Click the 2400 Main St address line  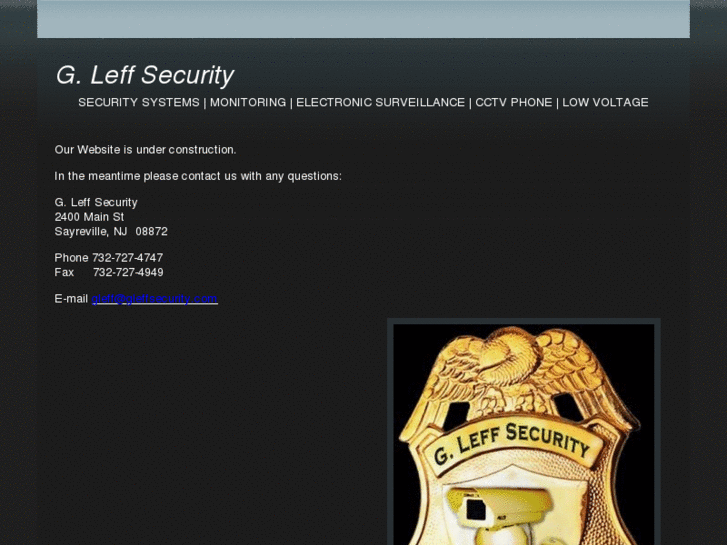[89, 217]
